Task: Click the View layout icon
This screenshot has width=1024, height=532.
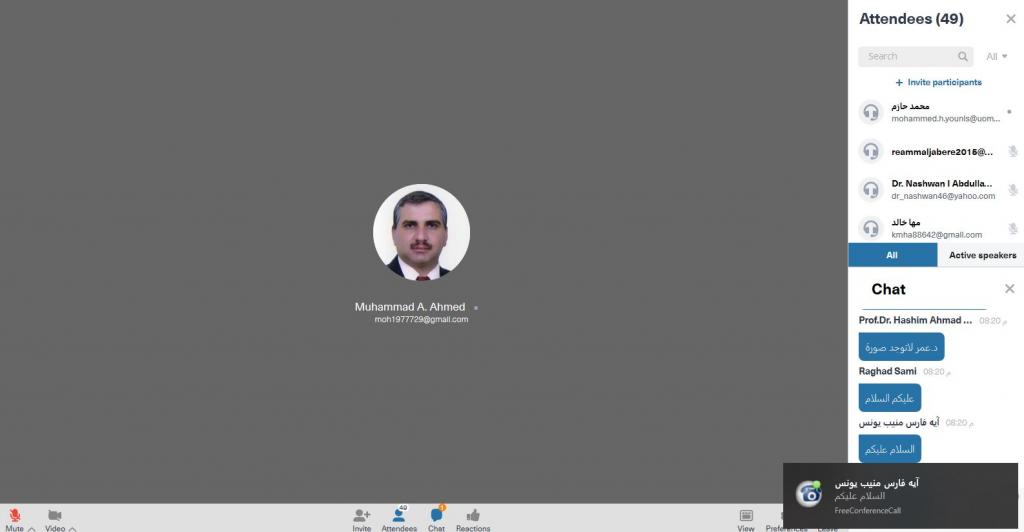Action: (x=746, y=515)
